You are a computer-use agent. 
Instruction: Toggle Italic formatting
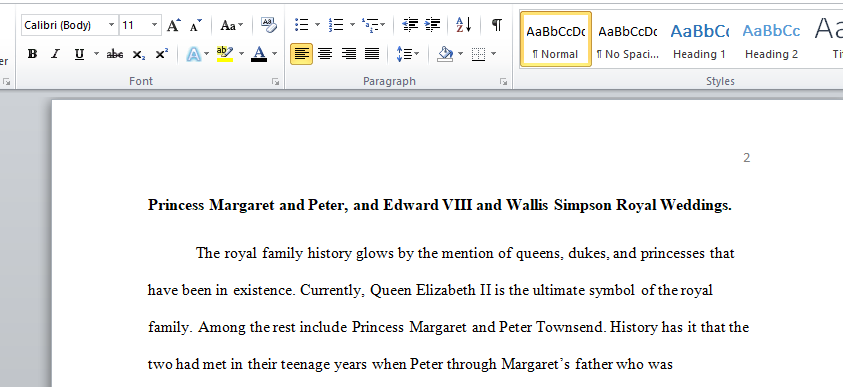pyautogui.click(x=55, y=54)
